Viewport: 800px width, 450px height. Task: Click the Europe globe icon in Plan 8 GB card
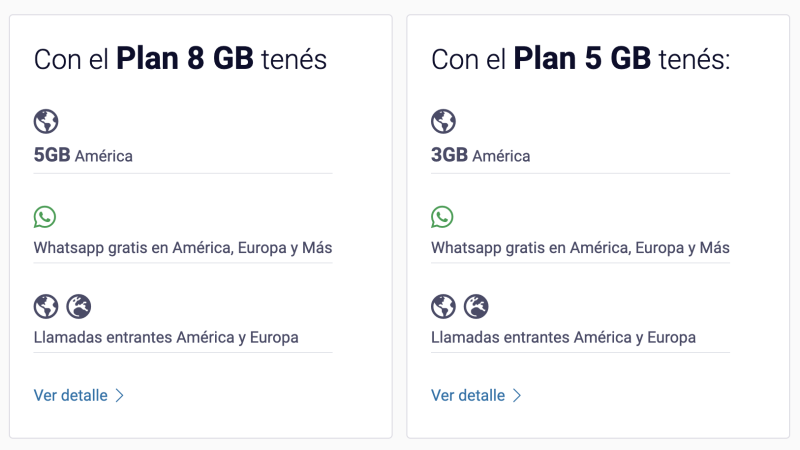click(79, 307)
